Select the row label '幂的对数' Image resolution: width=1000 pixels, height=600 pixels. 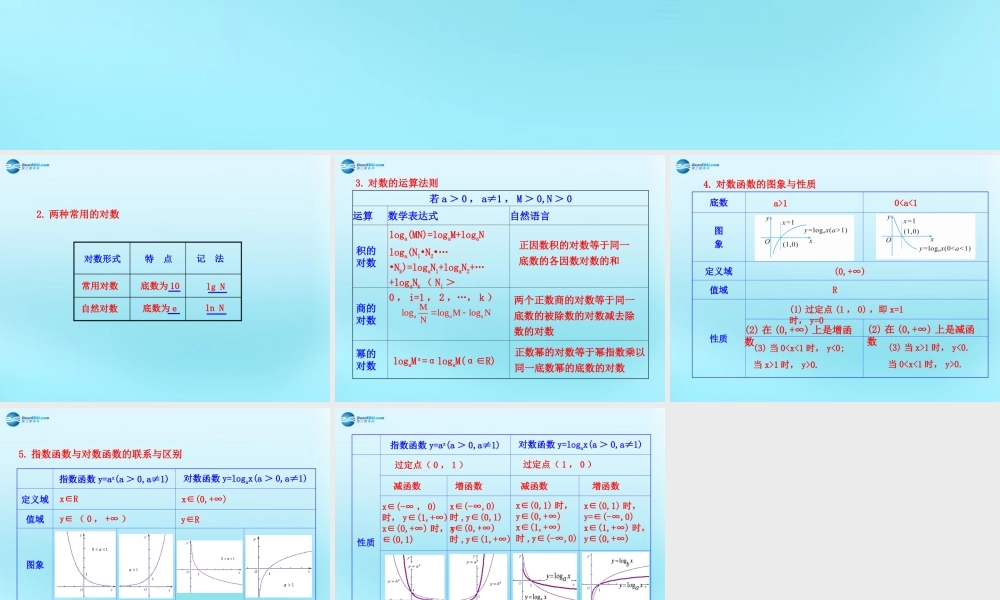(366, 360)
